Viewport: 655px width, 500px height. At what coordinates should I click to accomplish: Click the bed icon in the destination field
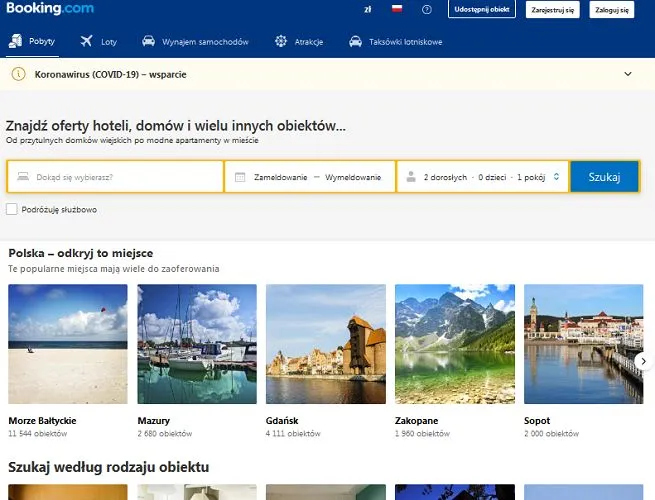(23, 176)
